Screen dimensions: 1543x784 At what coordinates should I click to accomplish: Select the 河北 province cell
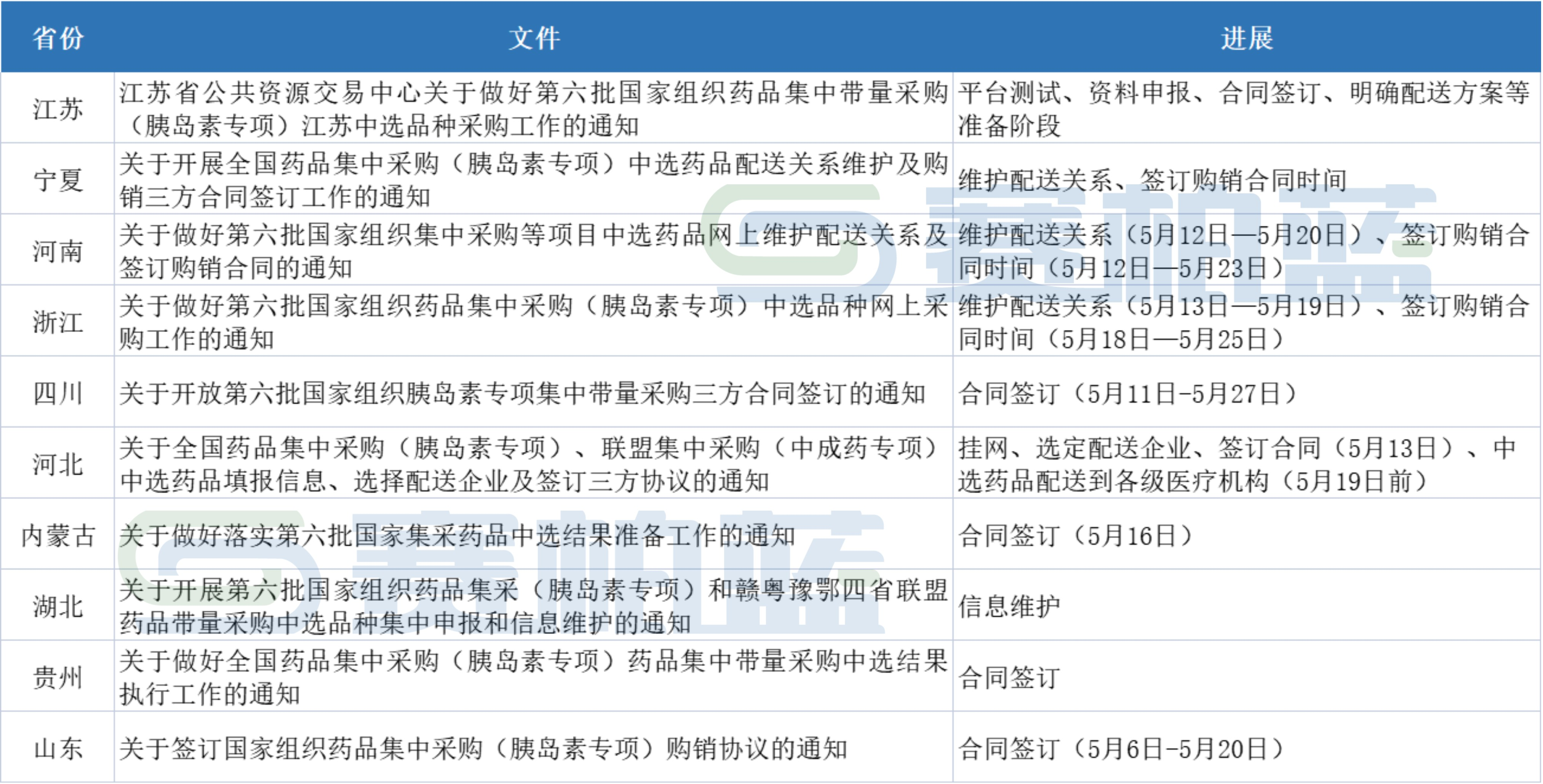(58, 463)
